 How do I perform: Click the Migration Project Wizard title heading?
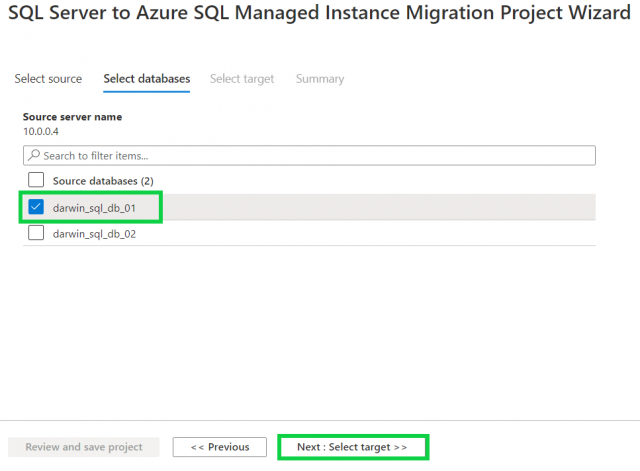[x=320, y=17]
